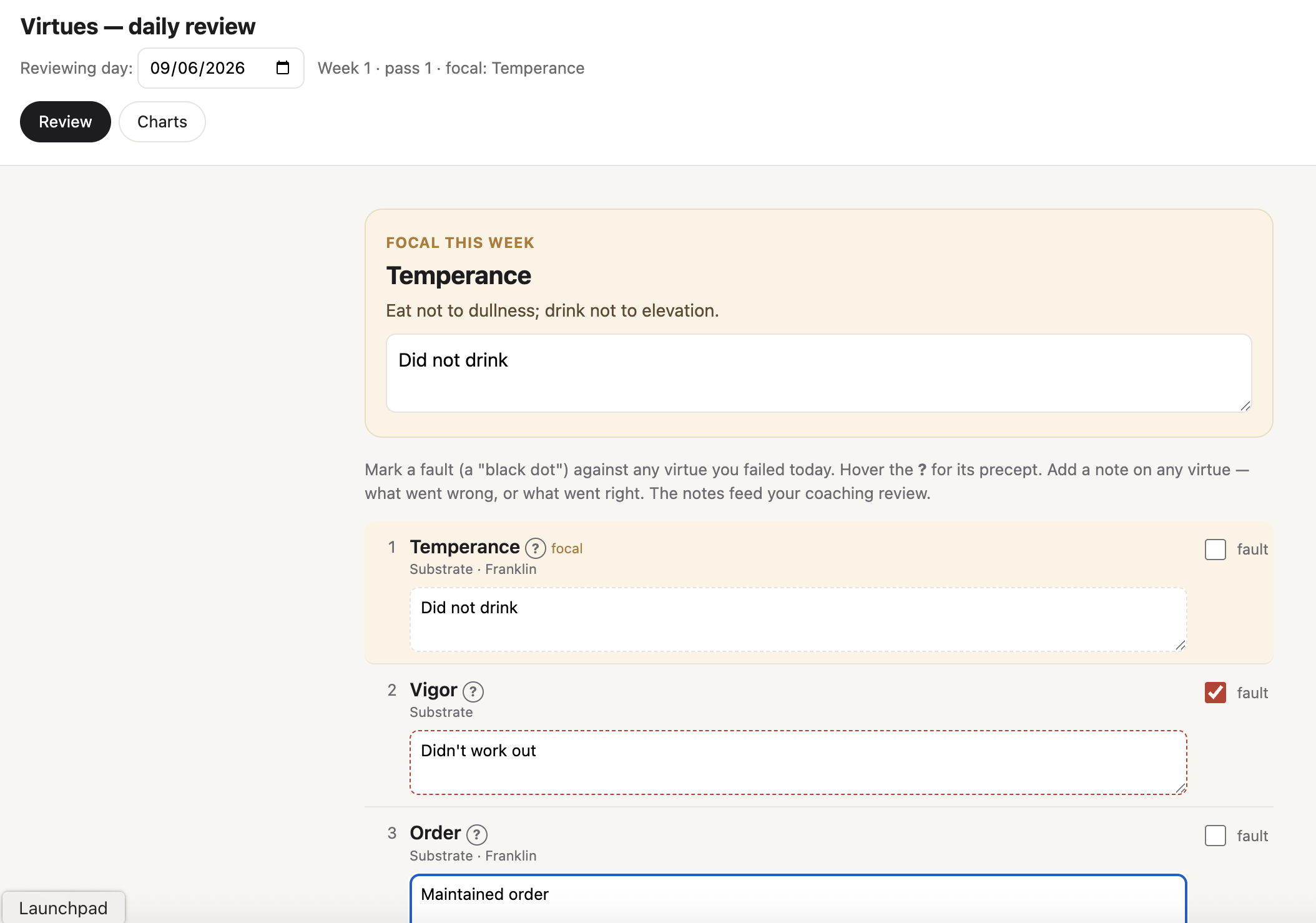This screenshot has width=1316, height=923.
Task: Click the Temperance title in row 1
Action: (464, 547)
